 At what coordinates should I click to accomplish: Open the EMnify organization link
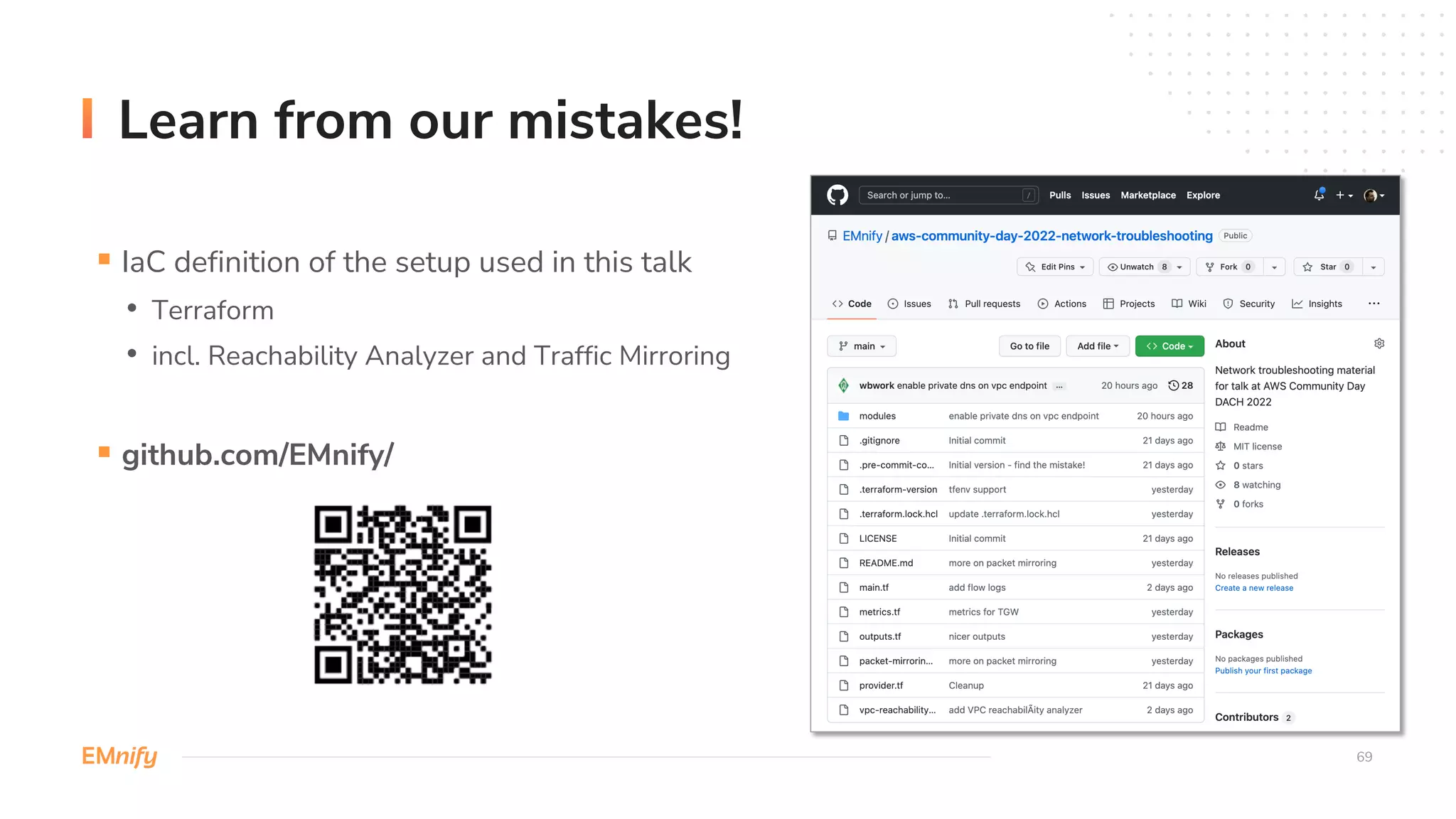(862, 236)
